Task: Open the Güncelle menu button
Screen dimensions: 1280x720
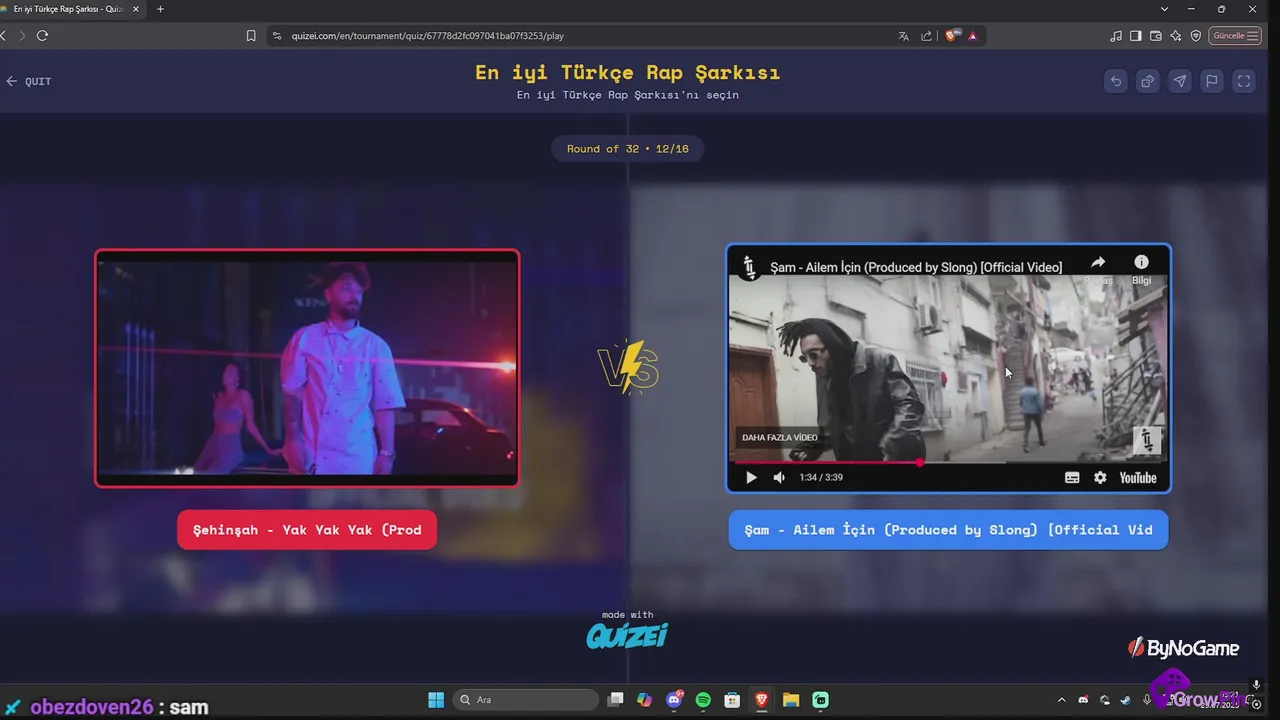Action: (1236, 36)
